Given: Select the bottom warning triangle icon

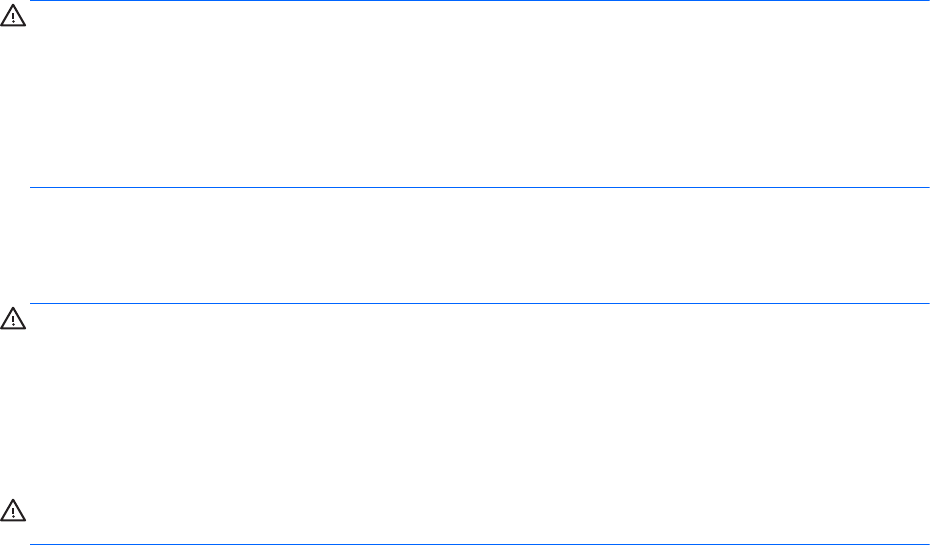Looking at the screenshot, I should pyautogui.click(x=15, y=511).
